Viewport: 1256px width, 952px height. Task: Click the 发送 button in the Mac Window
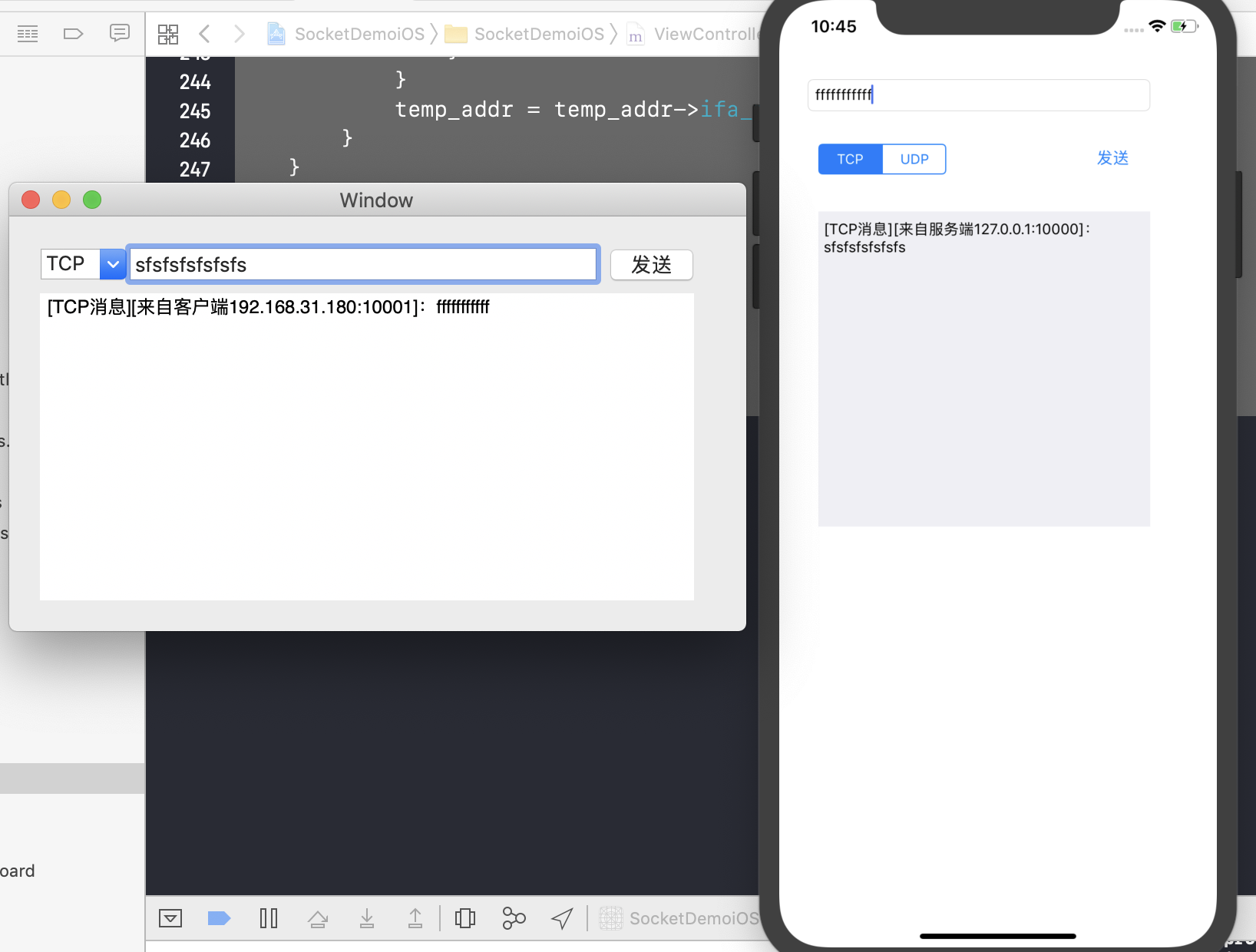(x=652, y=265)
